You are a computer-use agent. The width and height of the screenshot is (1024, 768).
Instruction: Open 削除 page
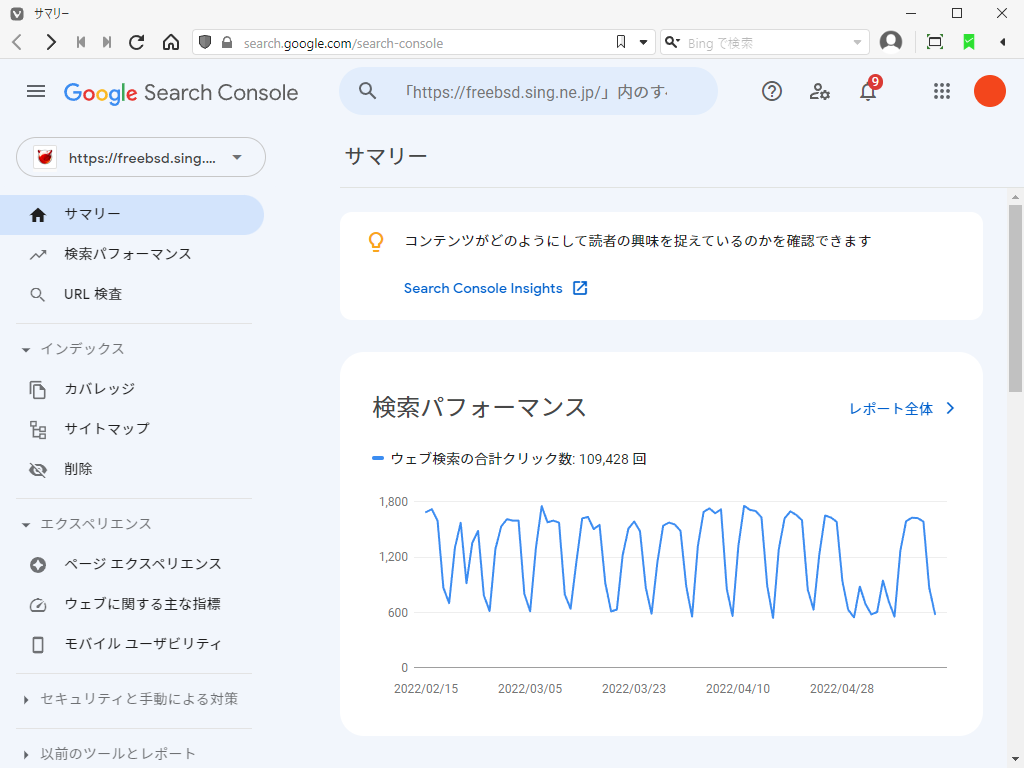click(132, 470)
